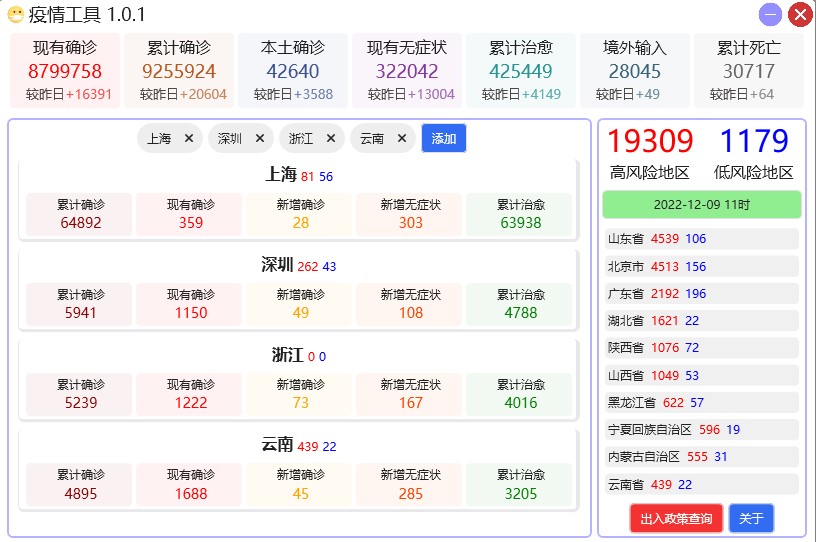This screenshot has width=816, height=542.
Task: Click the 云南 region heading
Action: tap(277, 445)
